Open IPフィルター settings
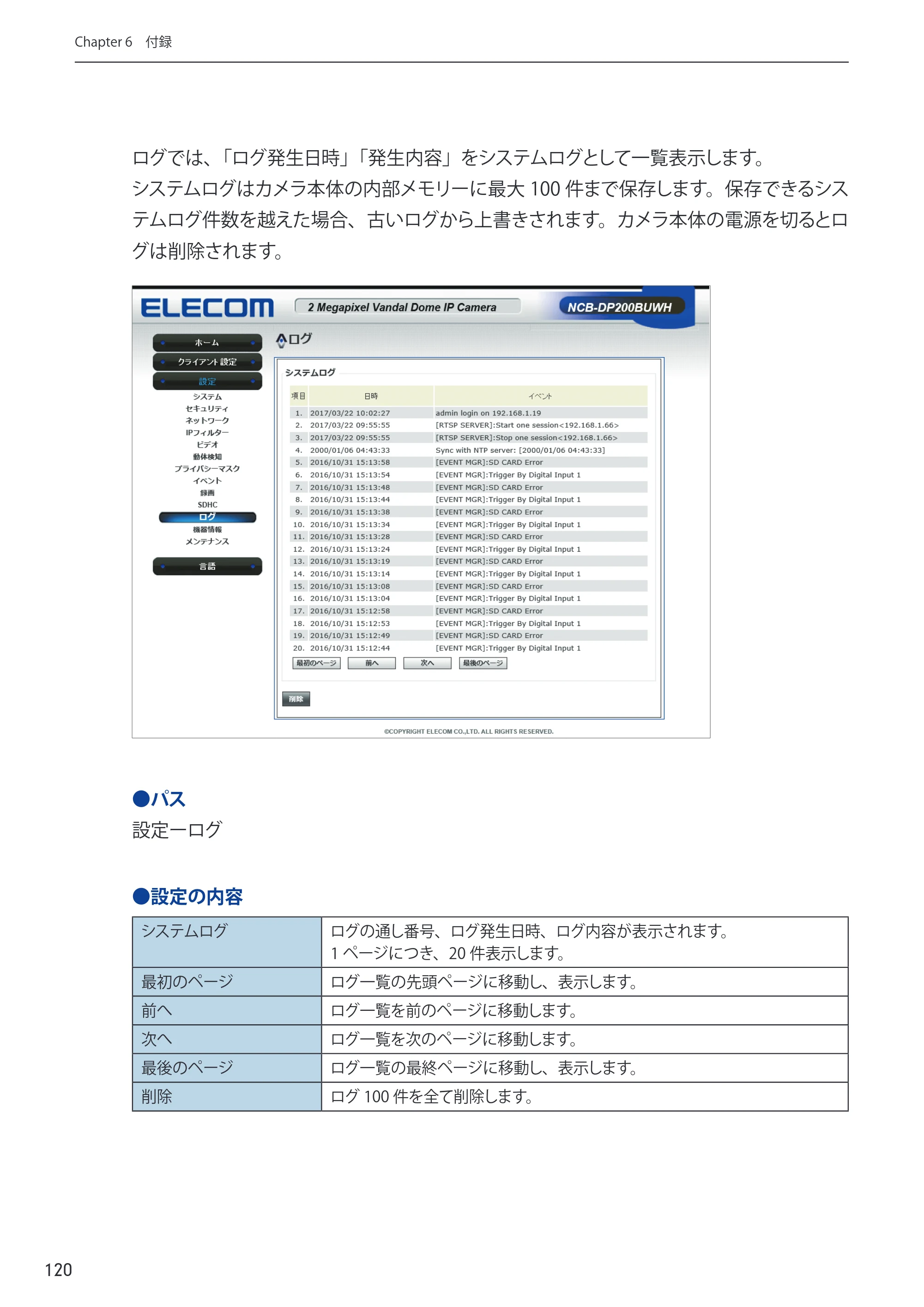Screen dimensions: 924x1307 [207, 432]
